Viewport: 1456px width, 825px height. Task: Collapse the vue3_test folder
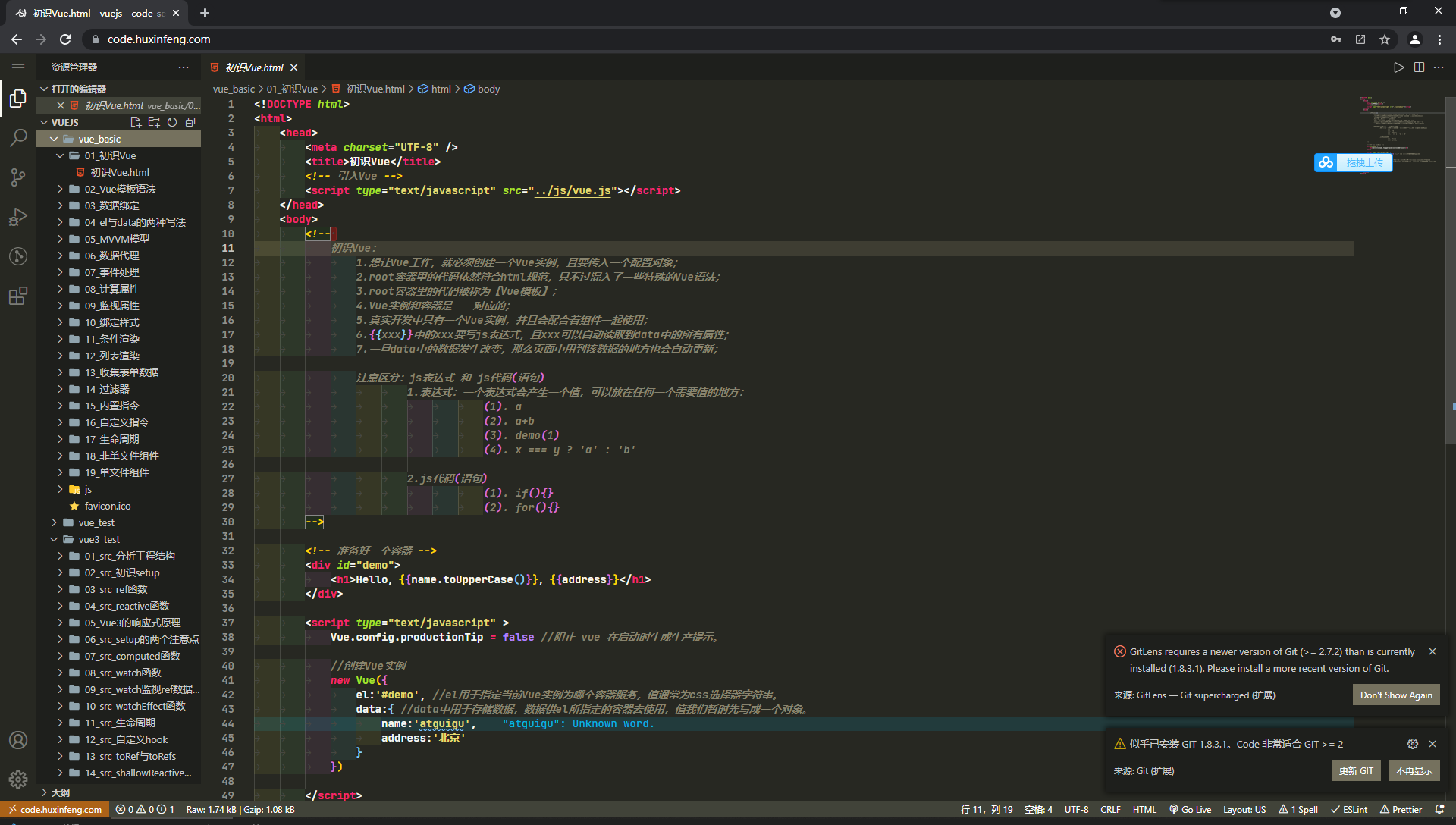(x=99, y=539)
